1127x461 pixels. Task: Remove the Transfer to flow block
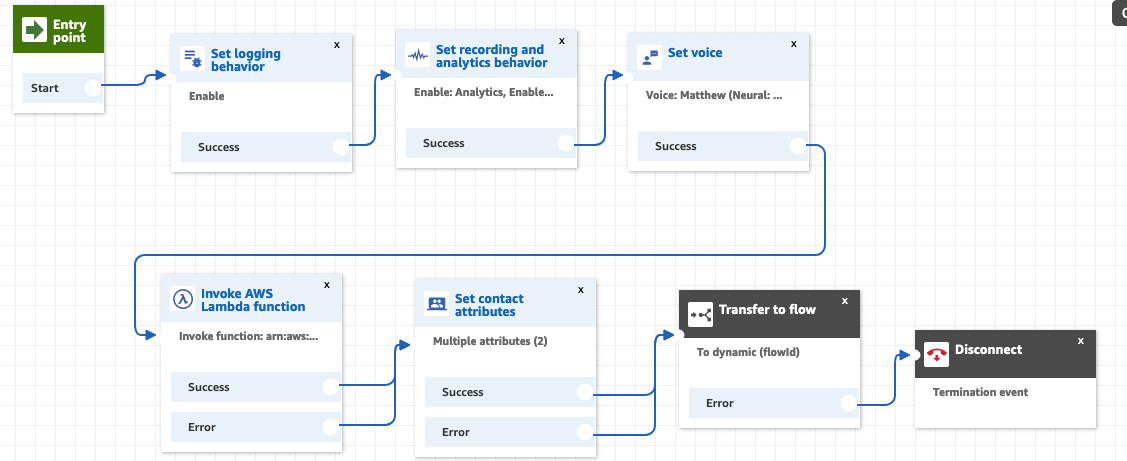[845, 301]
